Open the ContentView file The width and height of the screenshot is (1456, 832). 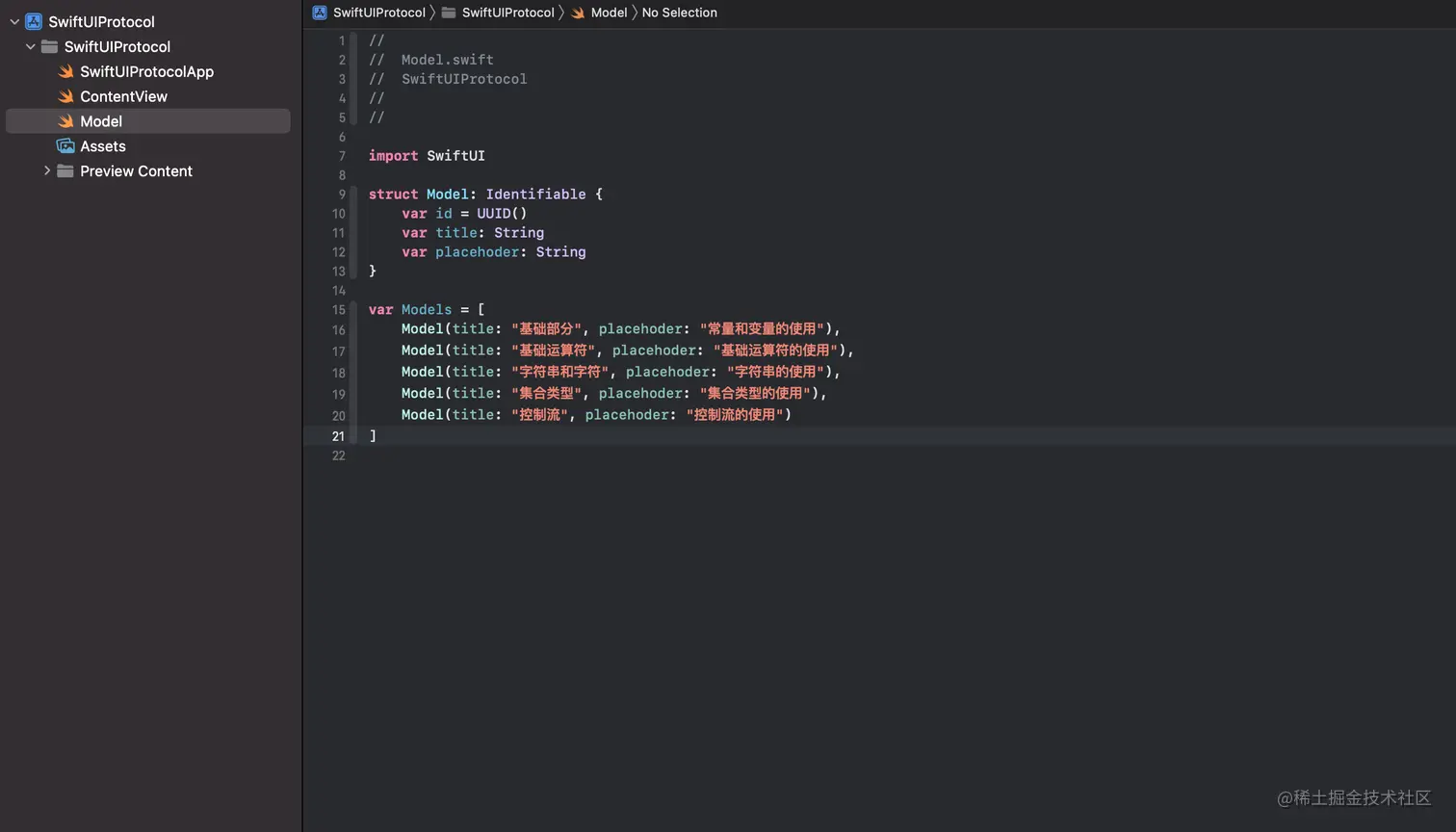[x=123, y=96]
